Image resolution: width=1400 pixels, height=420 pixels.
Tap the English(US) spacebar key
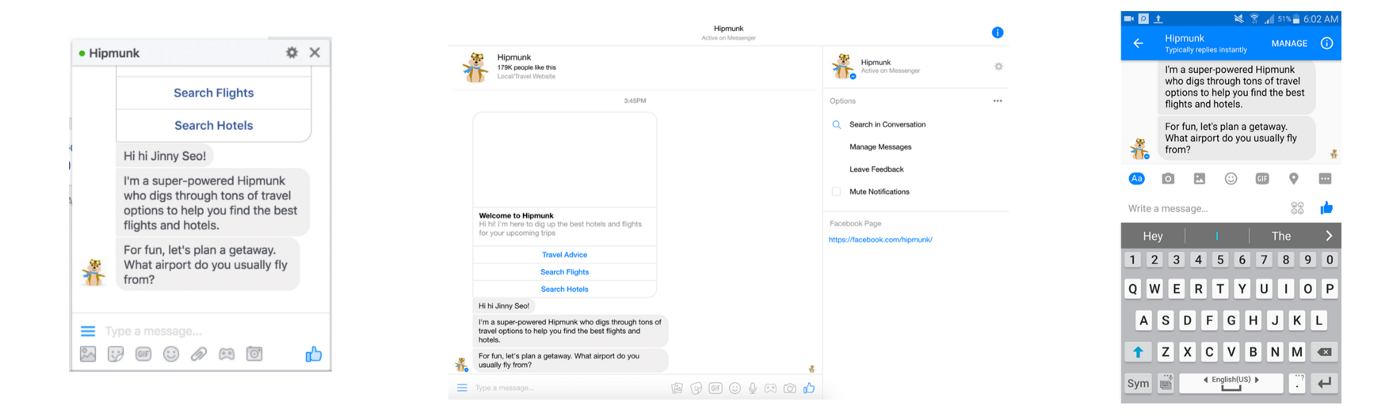coord(1231,383)
